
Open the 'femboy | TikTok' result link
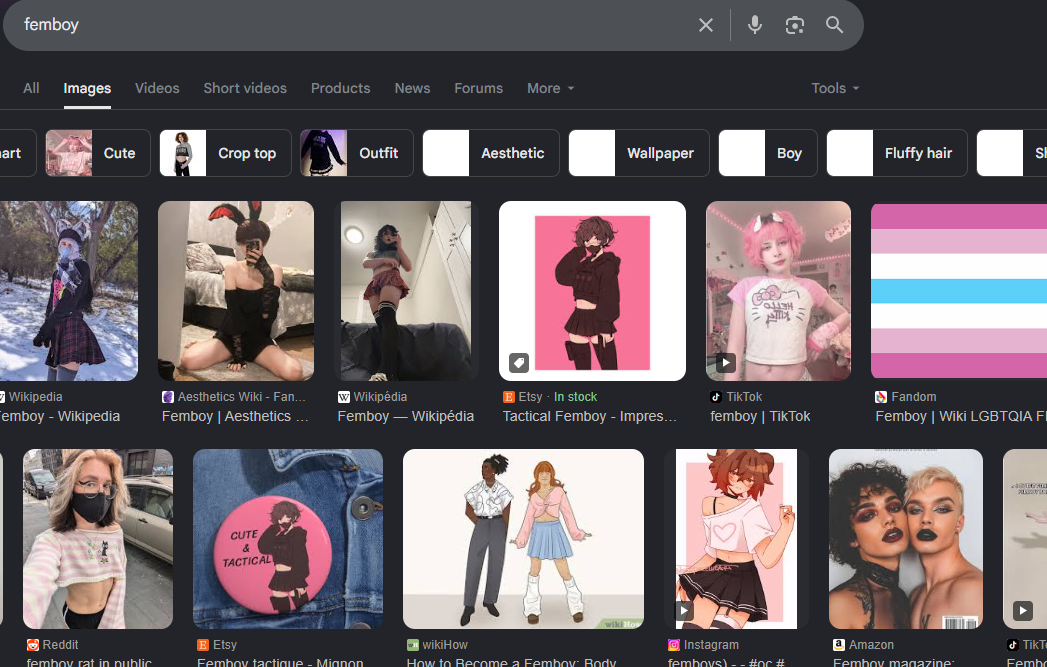[760, 416]
